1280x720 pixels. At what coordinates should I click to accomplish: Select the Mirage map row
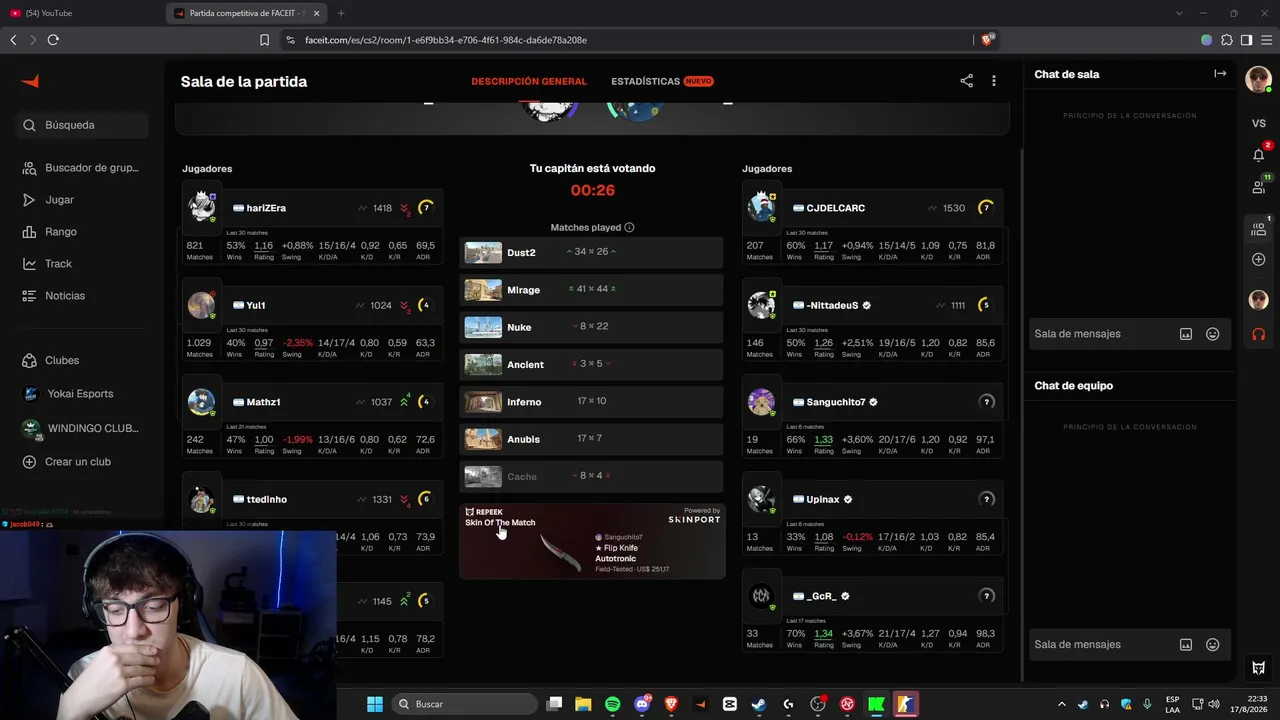coord(591,290)
